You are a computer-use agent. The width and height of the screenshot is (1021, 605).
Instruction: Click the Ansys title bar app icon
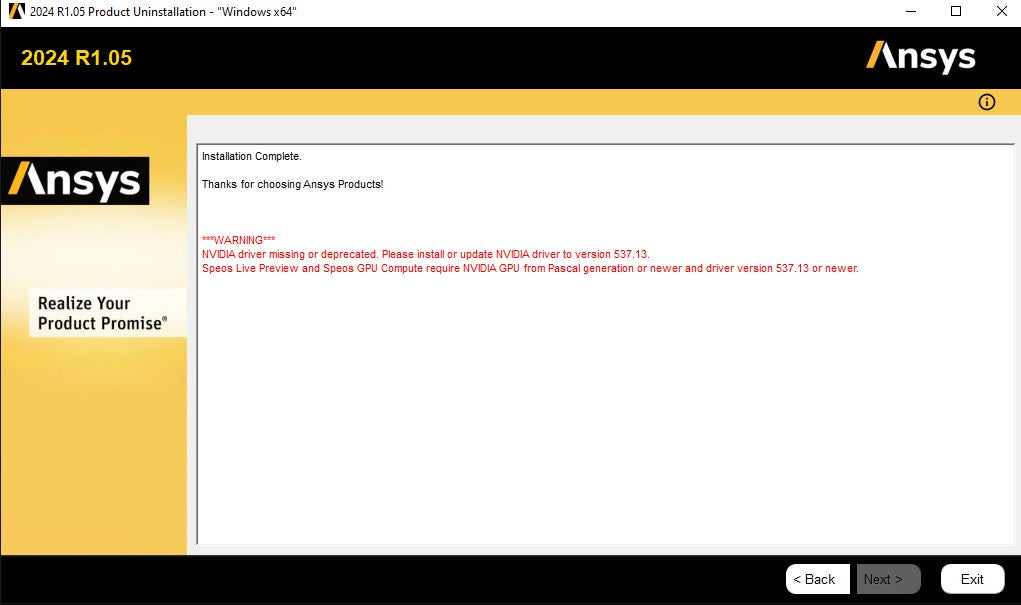[16, 11]
